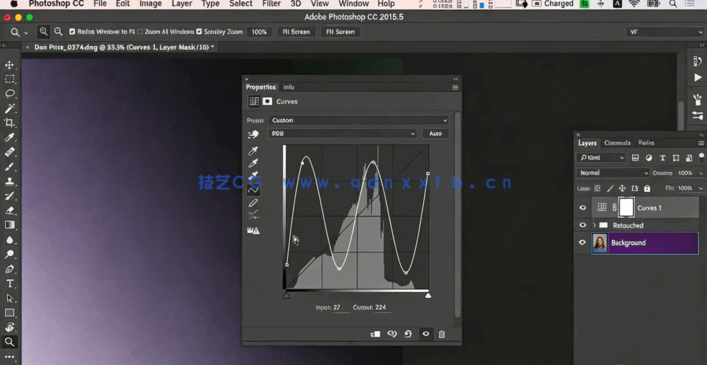The height and width of the screenshot is (365, 707).
Task: Select the Healing Brush tool
Action: click(x=9, y=152)
